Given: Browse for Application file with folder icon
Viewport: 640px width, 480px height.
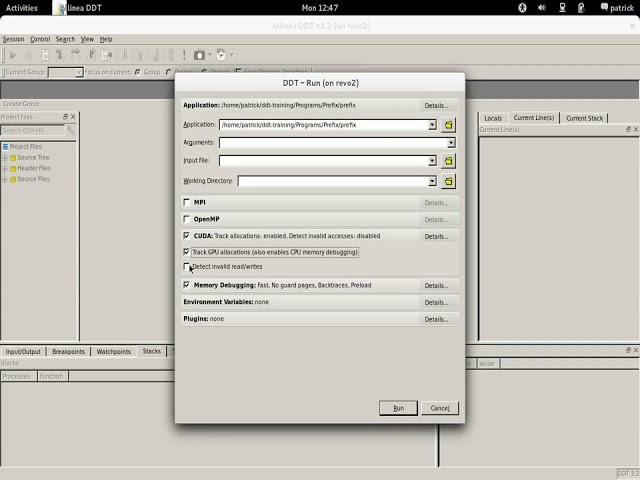Looking at the screenshot, I should 448,125.
